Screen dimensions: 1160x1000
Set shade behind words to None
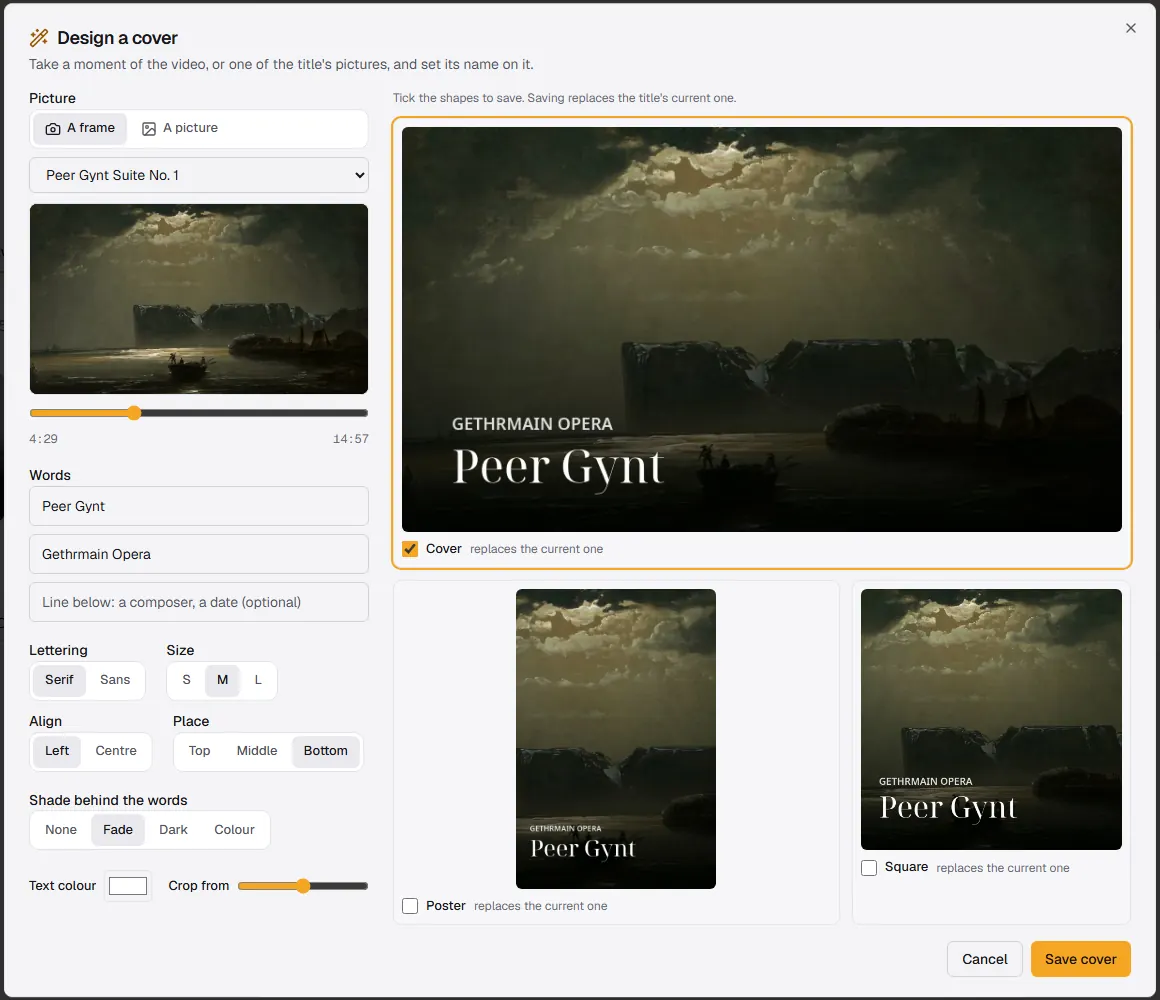tap(61, 830)
